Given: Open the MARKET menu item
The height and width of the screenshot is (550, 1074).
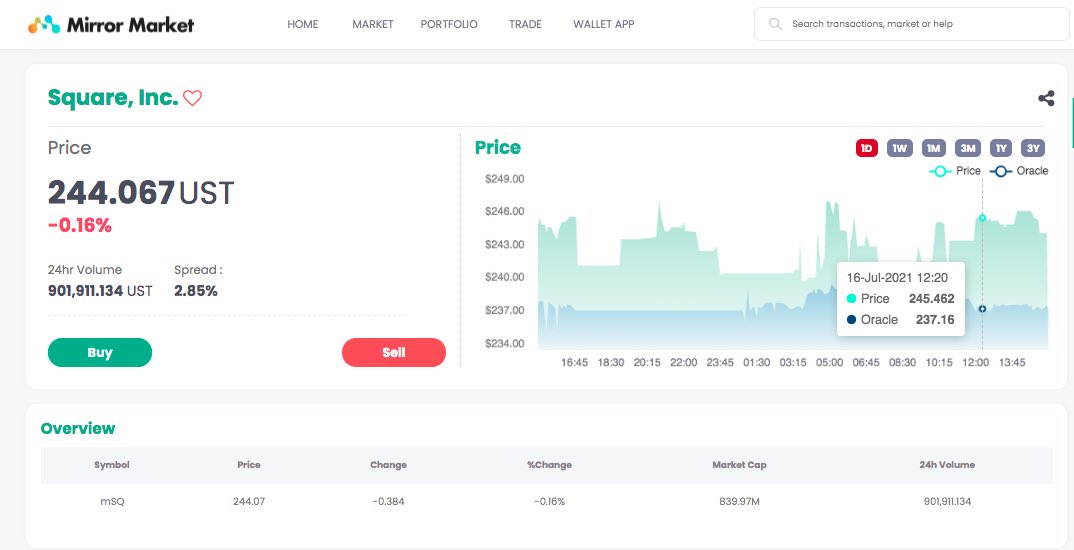Looking at the screenshot, I should click(x=373, y=24).
